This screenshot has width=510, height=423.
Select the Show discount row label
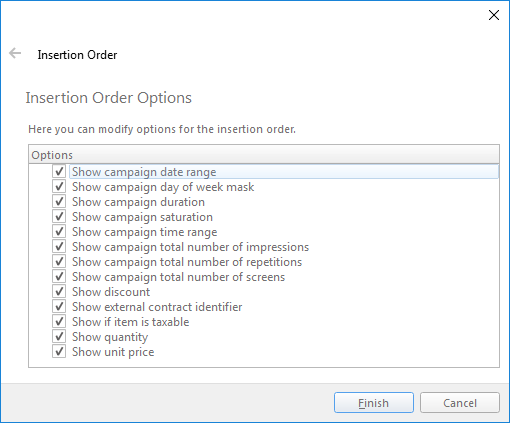coord(111,292)
